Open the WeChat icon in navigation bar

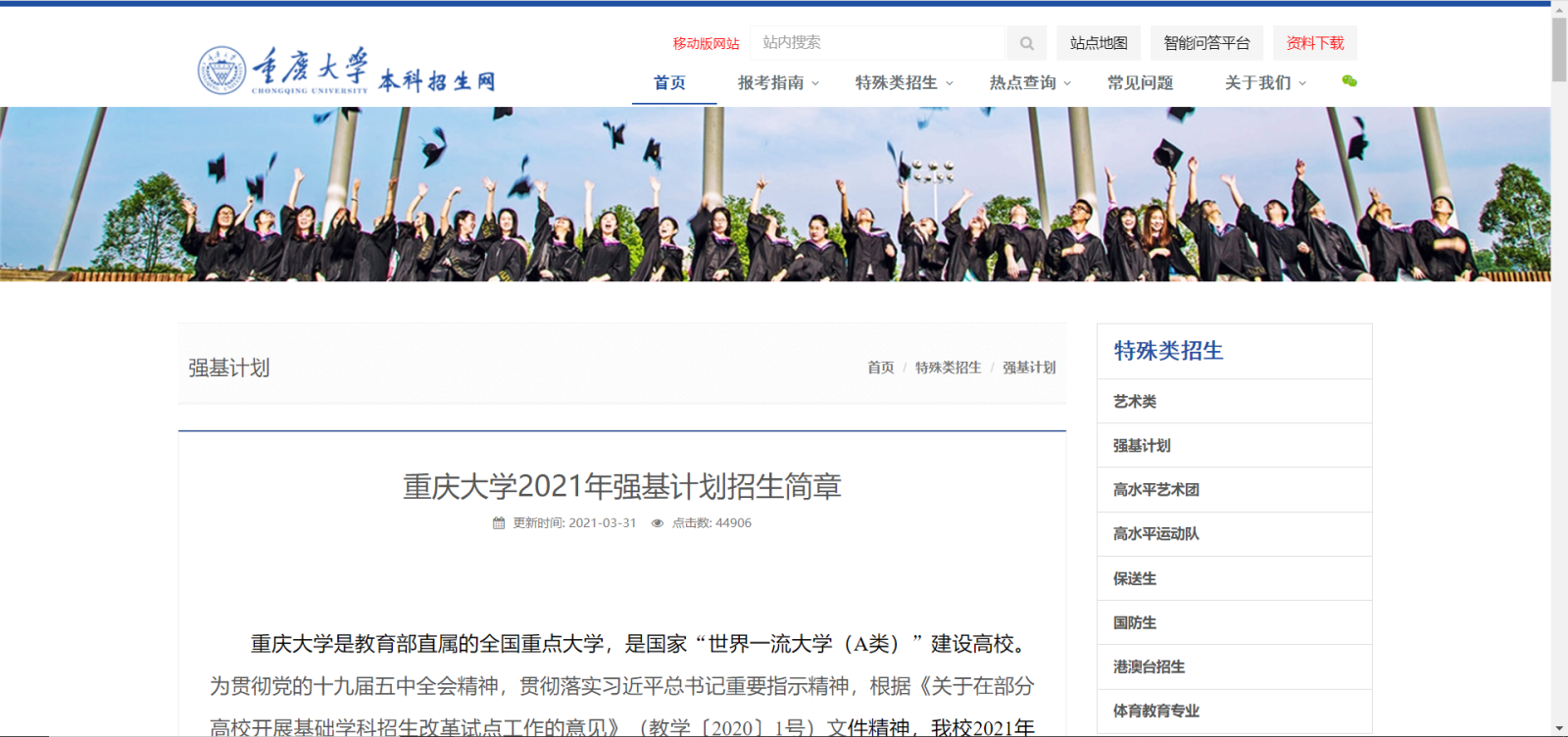click(1349, 81)
